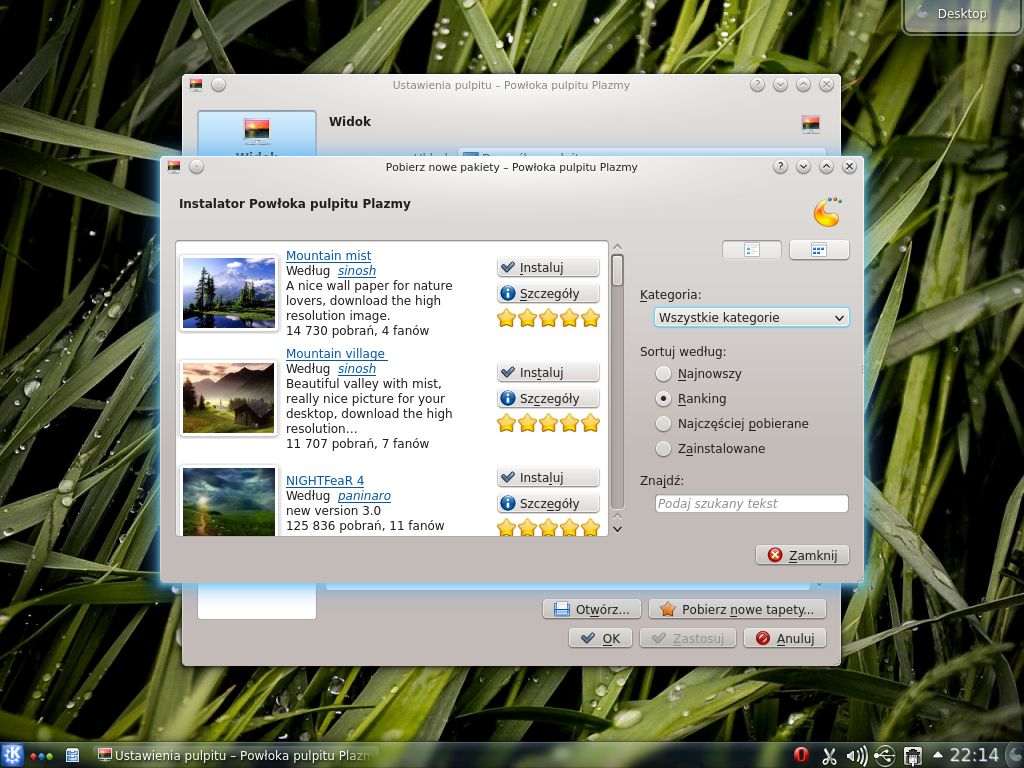Open the pager/calculator-like widget icon in the panel

click(x=72, y=756)
